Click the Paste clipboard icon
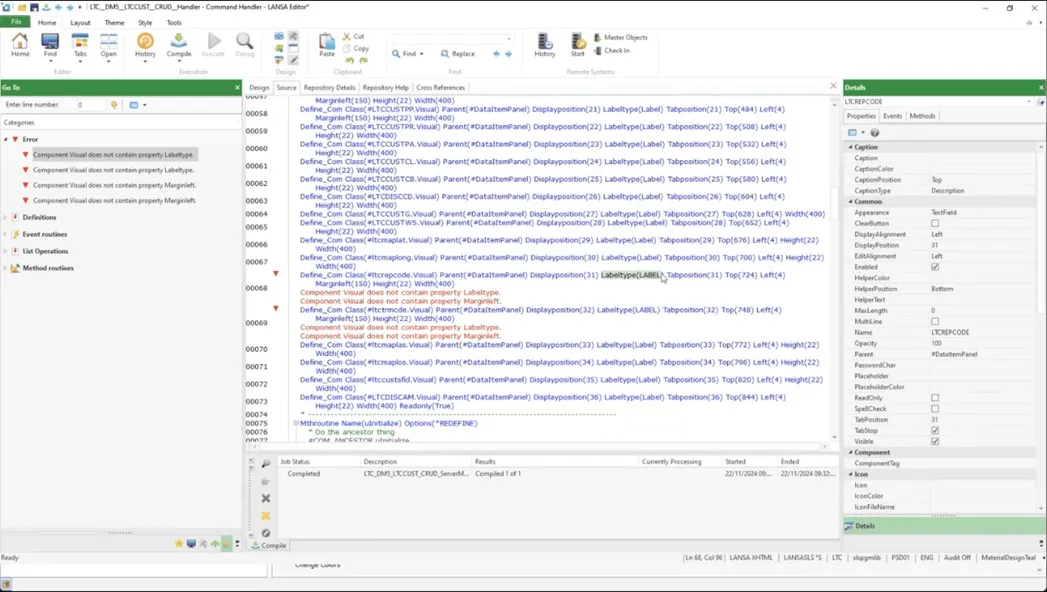Image resolution: width=1047 pixels, height=592 pixels. pyautogui.click(x=327, y=44)
